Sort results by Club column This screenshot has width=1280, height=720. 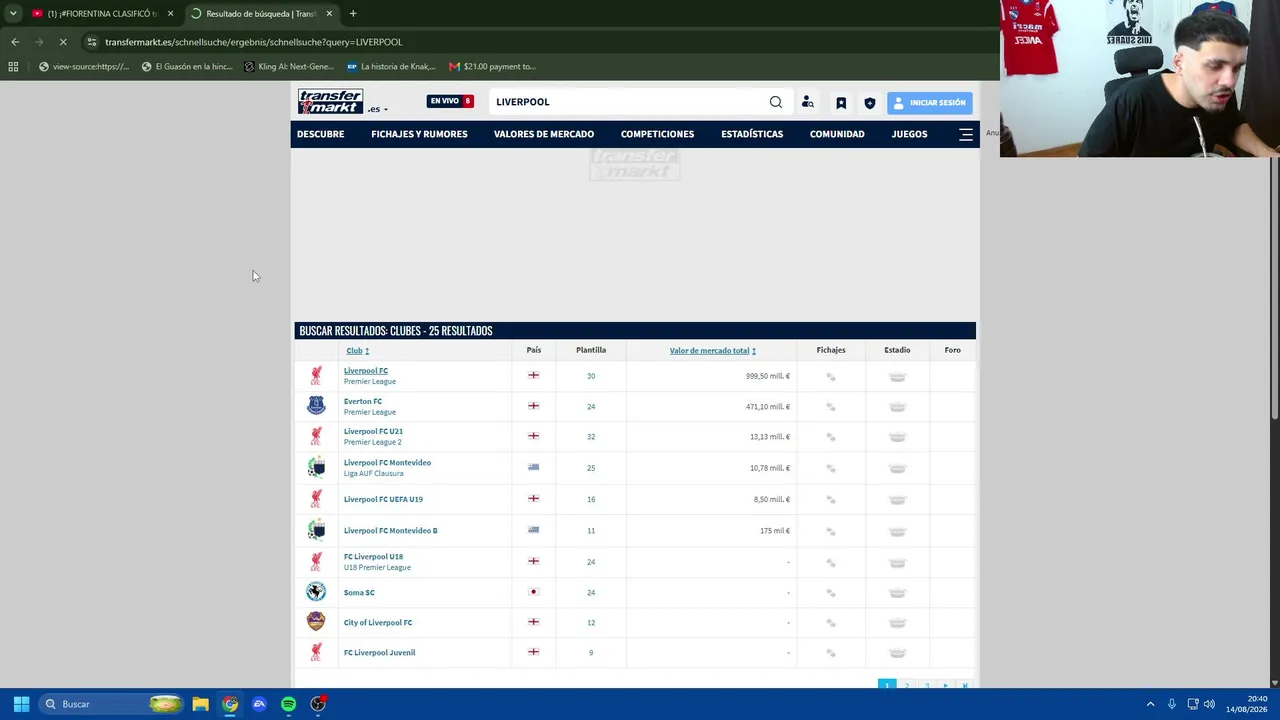click(357, 351)
